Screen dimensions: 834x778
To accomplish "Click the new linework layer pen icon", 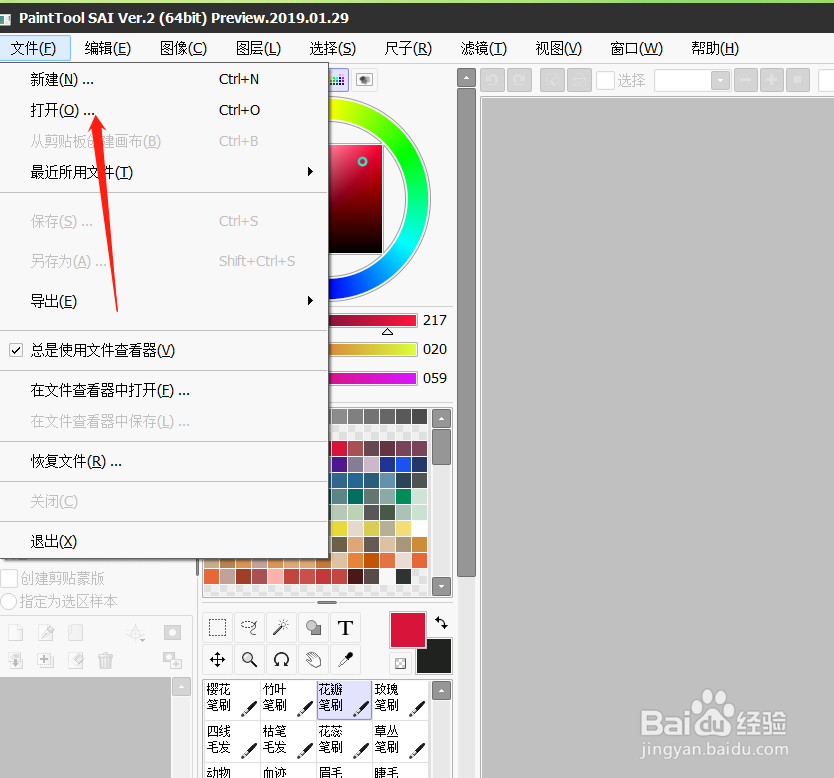I will click(46, 632).
